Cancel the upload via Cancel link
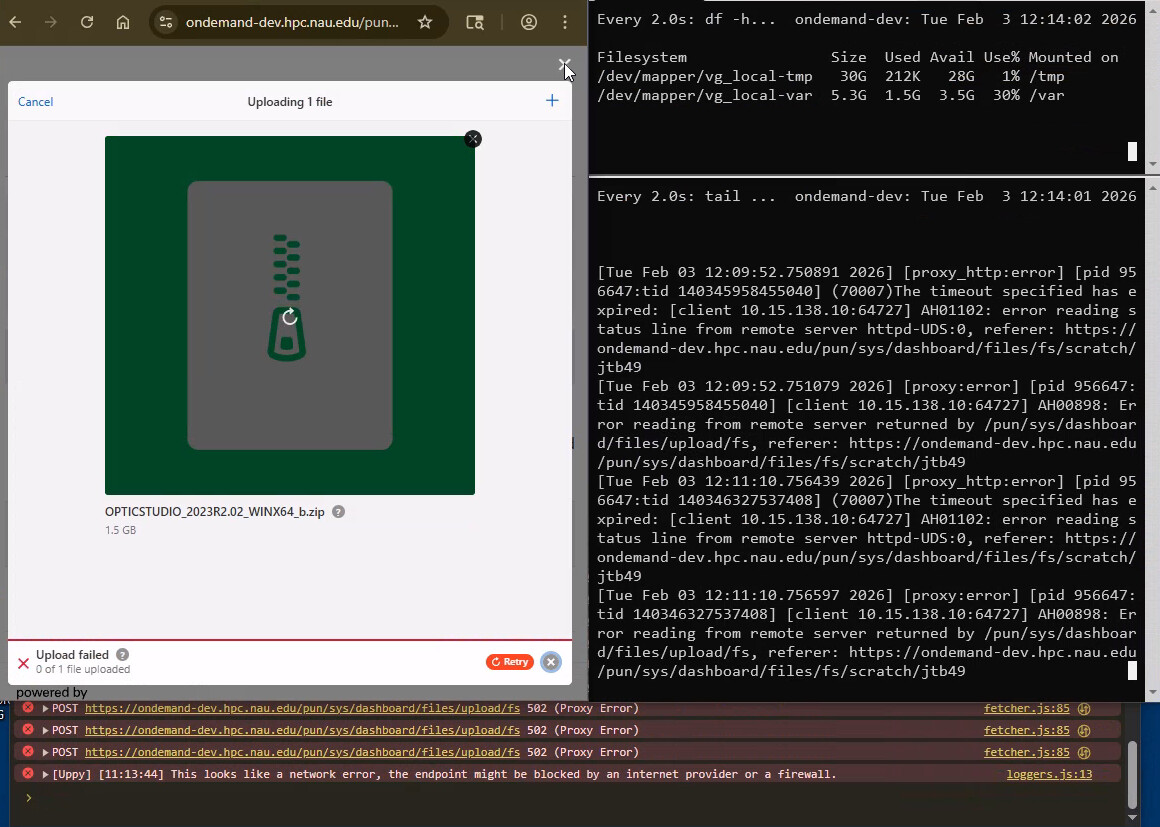Viewport: 1160px width, 827px height. tap(35, 102)
